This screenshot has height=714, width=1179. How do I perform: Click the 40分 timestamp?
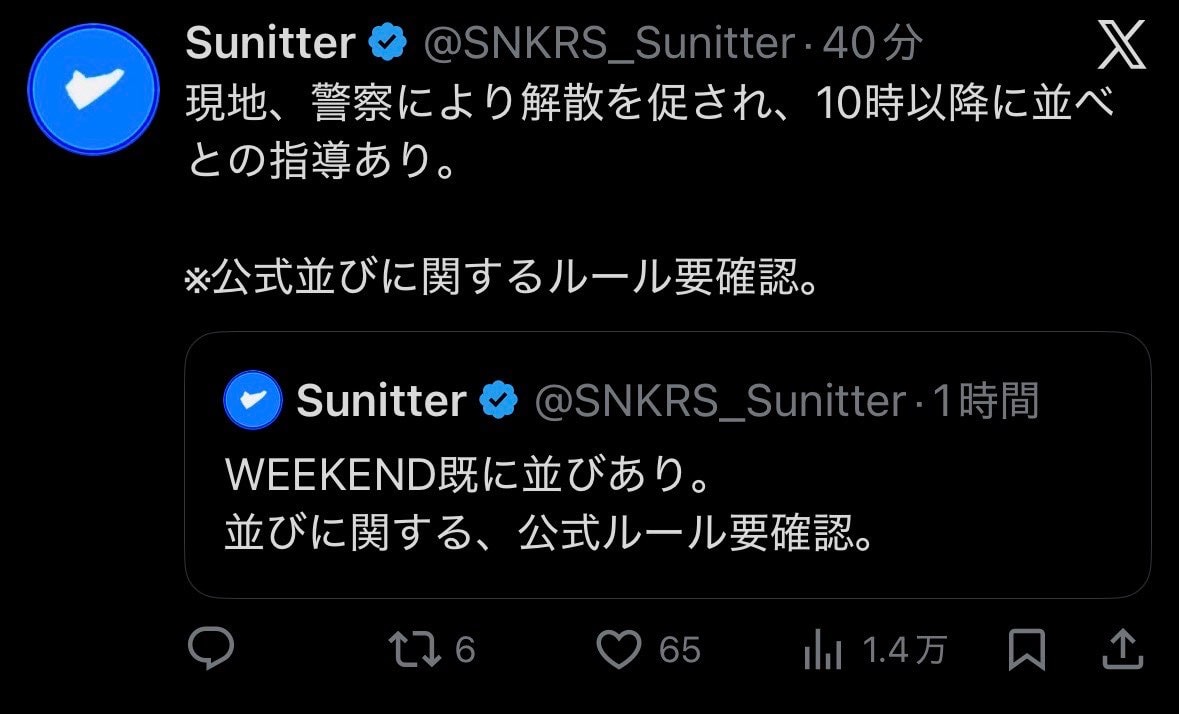tap(874, 42)
